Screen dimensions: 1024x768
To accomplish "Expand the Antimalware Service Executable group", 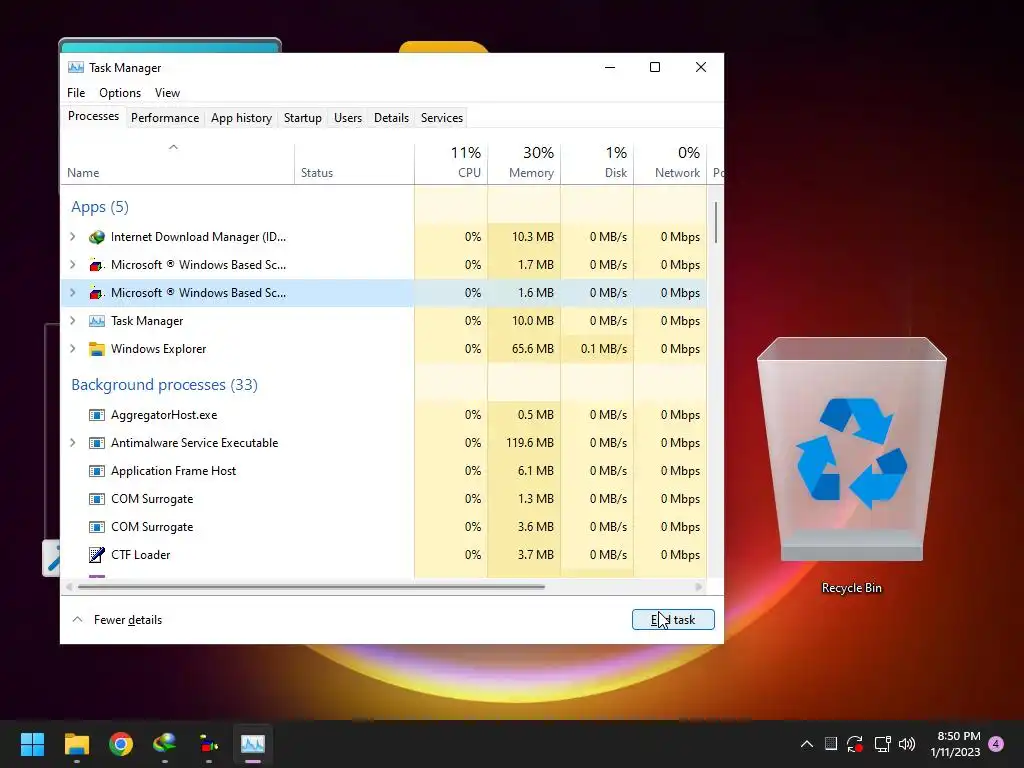I will [x=73, y=443].
